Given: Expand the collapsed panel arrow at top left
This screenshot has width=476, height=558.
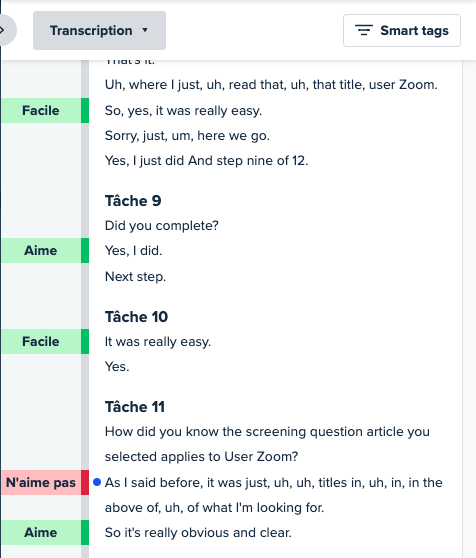Looking at the screenshot, I should click(x=5, y=30).
